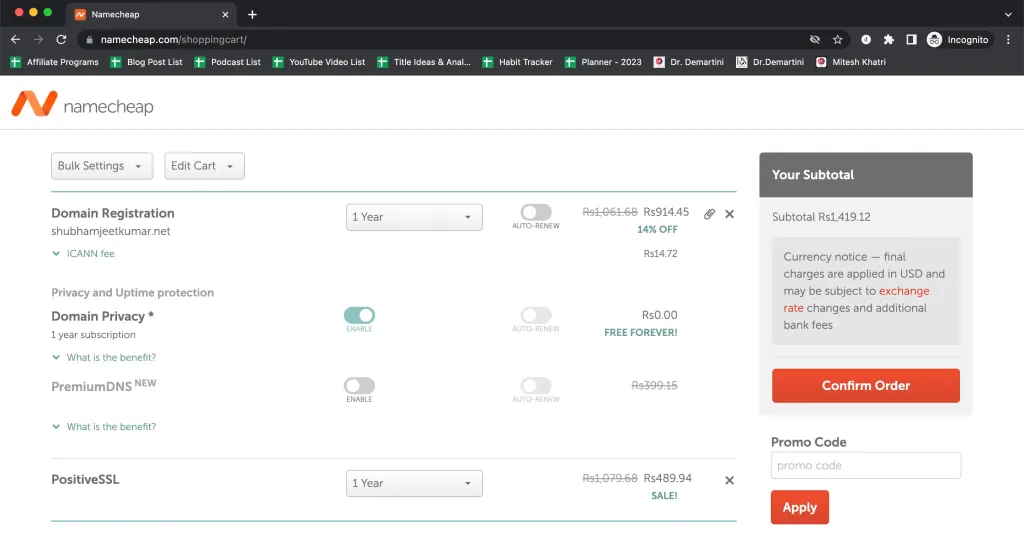Click the Rs489.94 PositiveSSL price
Image resolution: width=1024 pixels, height=540 pixels.
pos(667,479)
